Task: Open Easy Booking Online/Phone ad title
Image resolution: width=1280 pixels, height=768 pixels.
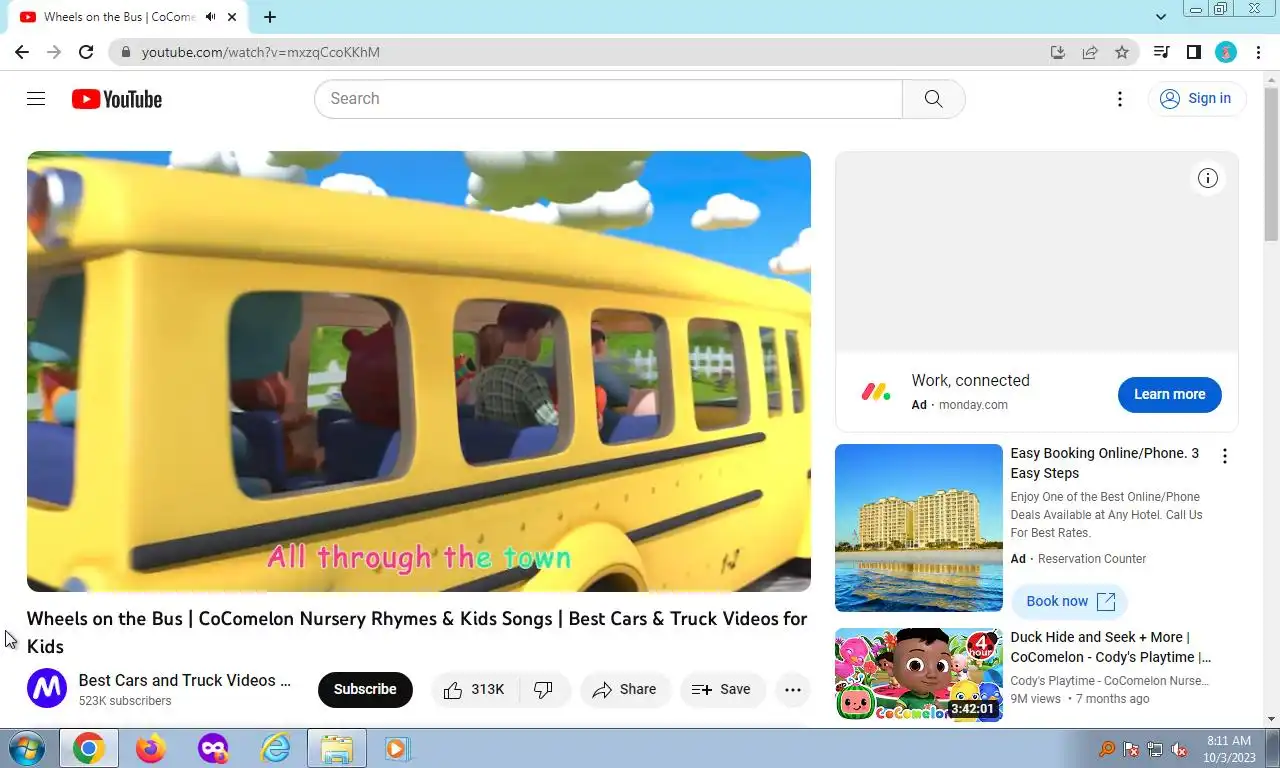Action: click(1105, 463)
